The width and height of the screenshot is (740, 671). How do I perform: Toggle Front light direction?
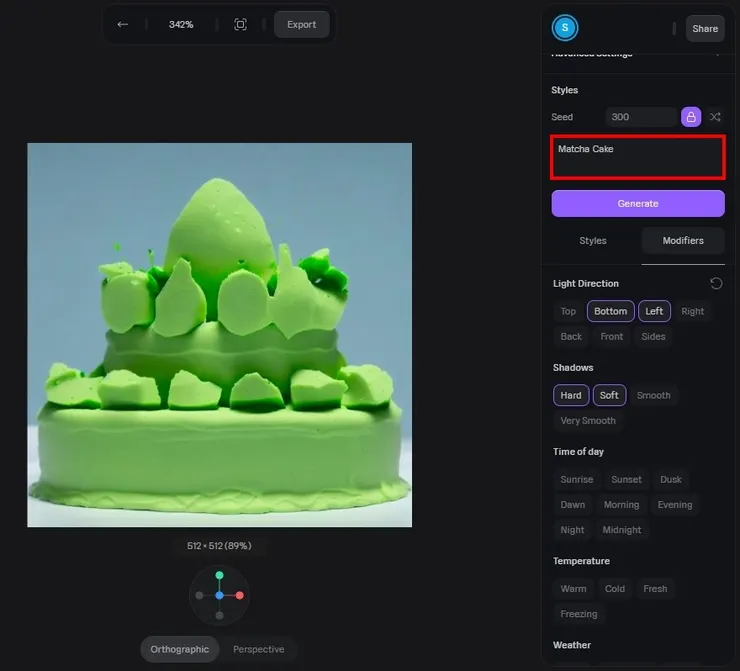tap(612, 336)
